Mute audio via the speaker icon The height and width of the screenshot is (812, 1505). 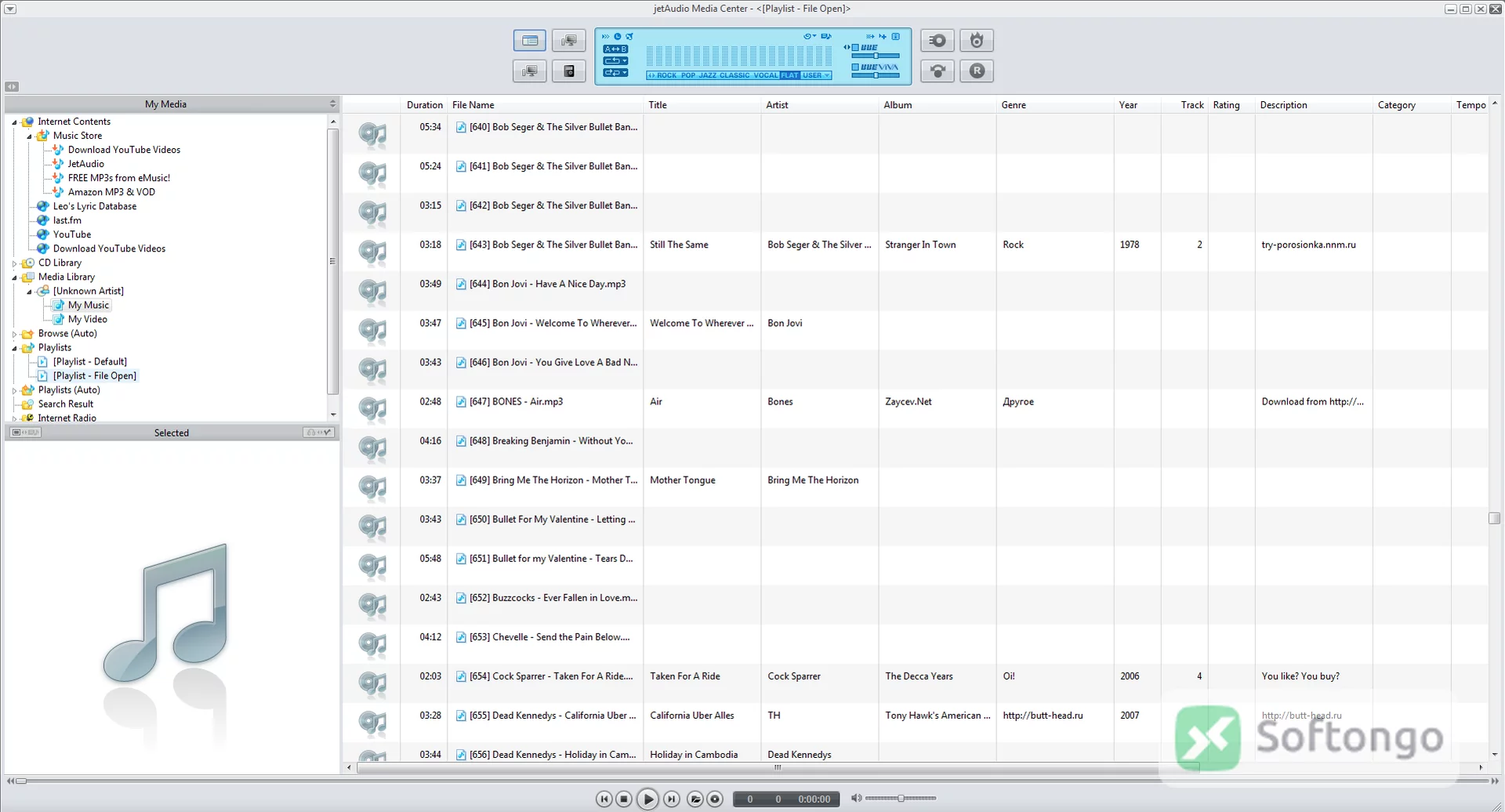pyautogui.click(x=856, y=798)
